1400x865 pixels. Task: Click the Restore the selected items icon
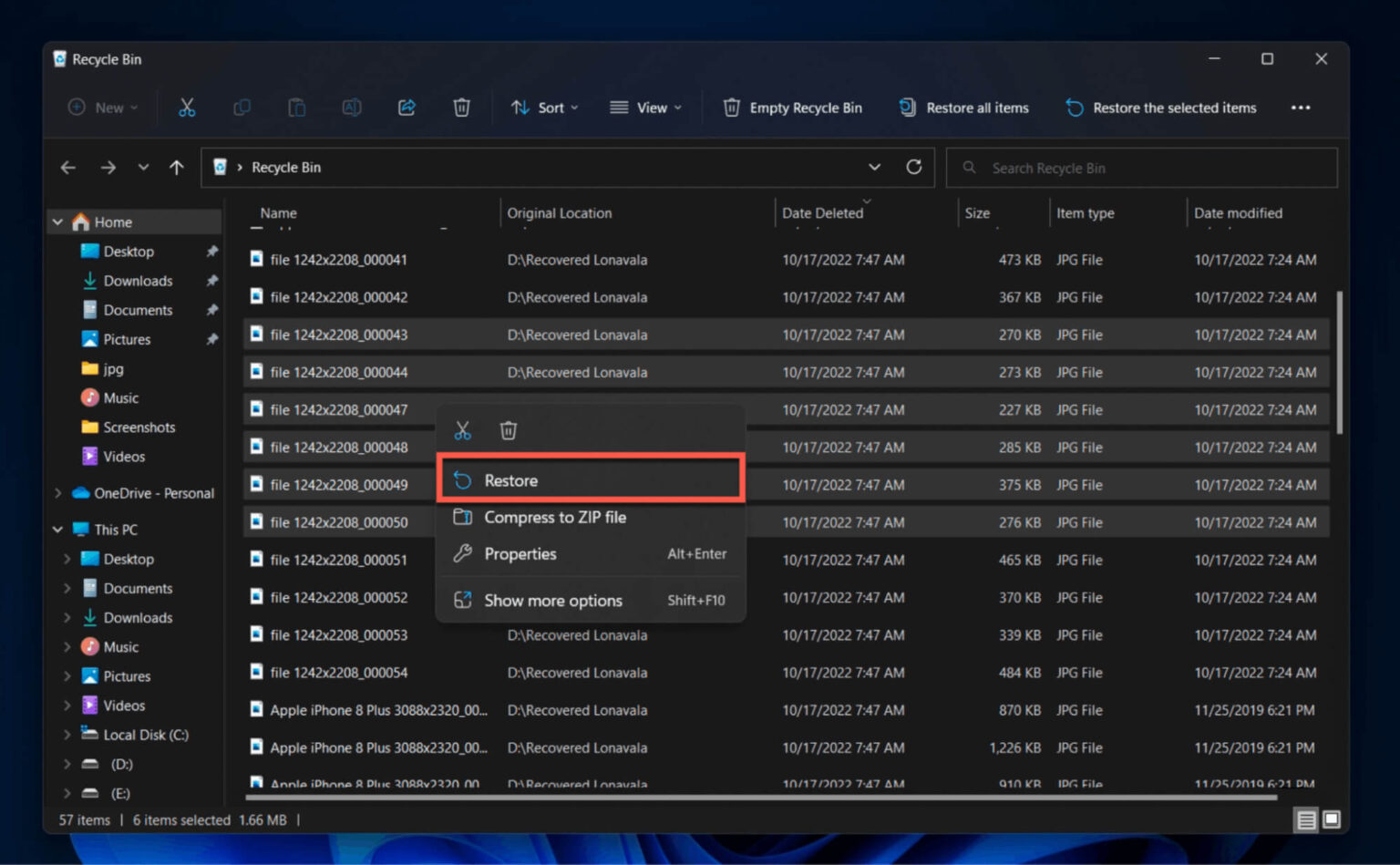click(x=1074, y=107)
